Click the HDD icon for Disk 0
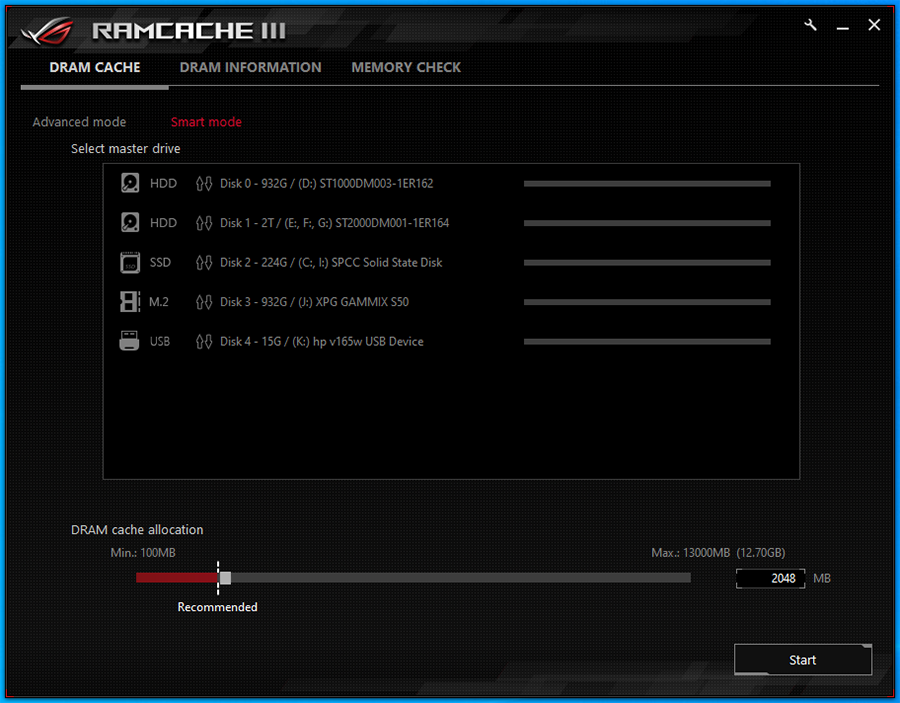The height and width of the screenshot is (703, 900). (130, 183)
